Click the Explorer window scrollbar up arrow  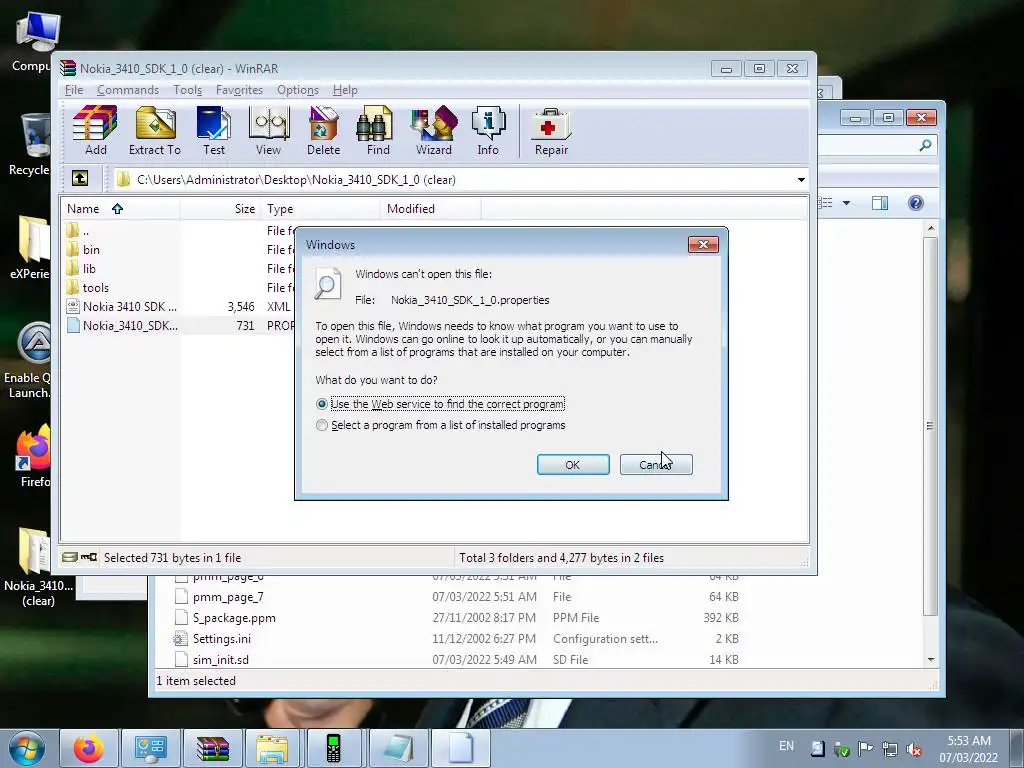tap(931, 228)
